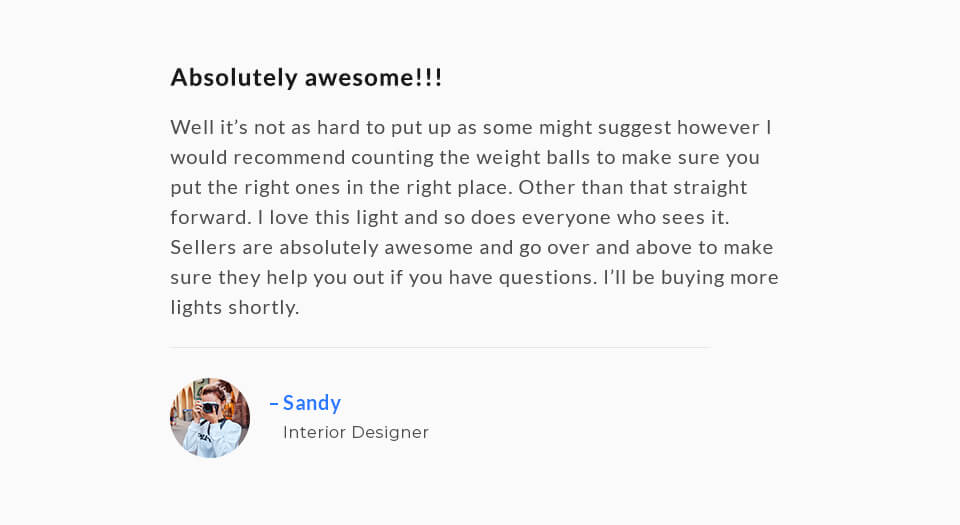Viewport: 960px width, 525px height.
Task: Click the horizontal divider under the review
Action: (440, 347)
